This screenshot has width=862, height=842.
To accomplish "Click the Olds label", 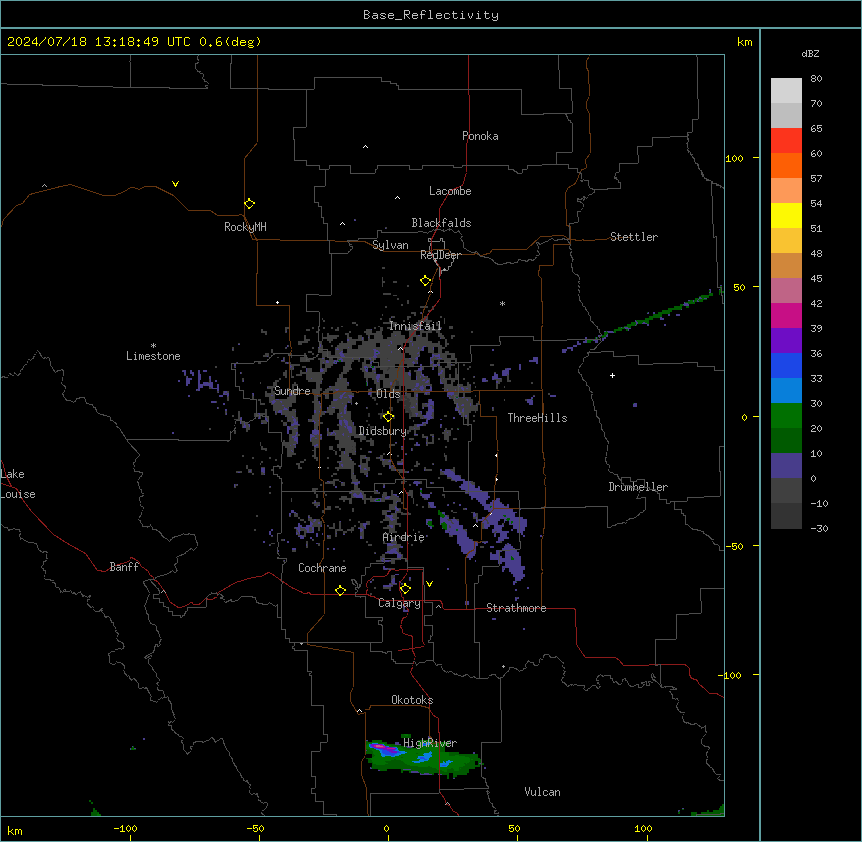I will click(x=388, y=394).
